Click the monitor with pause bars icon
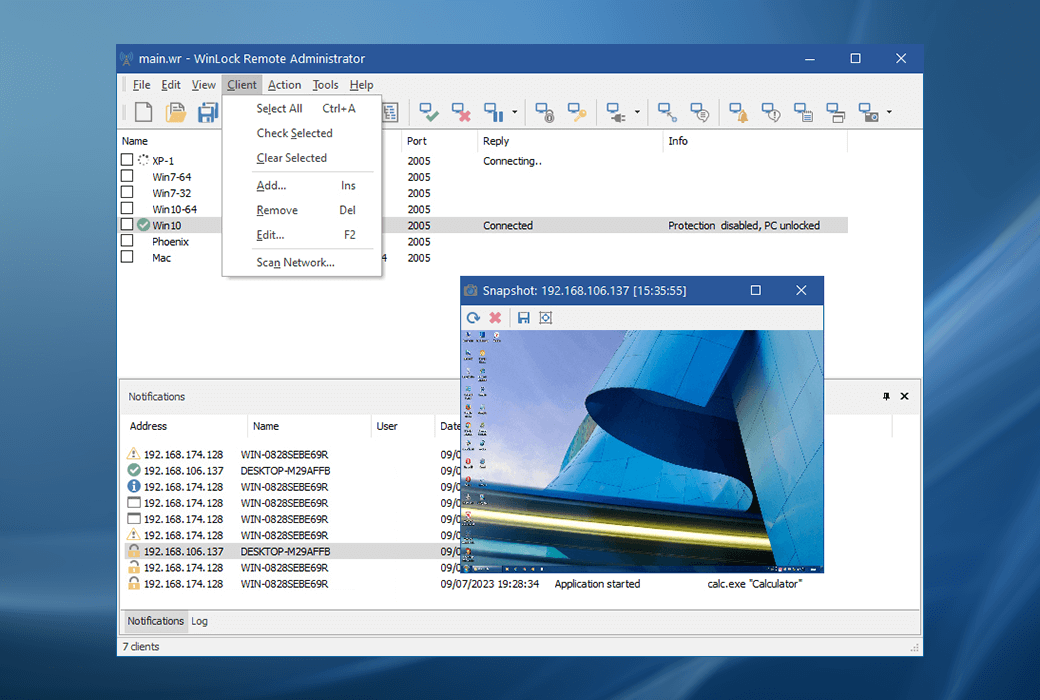Screen dimensions: 1040x700 click(493, 112)
